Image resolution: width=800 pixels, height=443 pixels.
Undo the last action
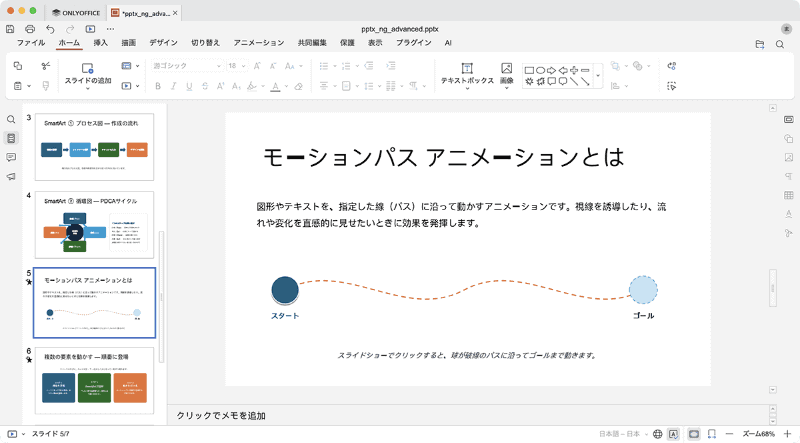[50, 29]
